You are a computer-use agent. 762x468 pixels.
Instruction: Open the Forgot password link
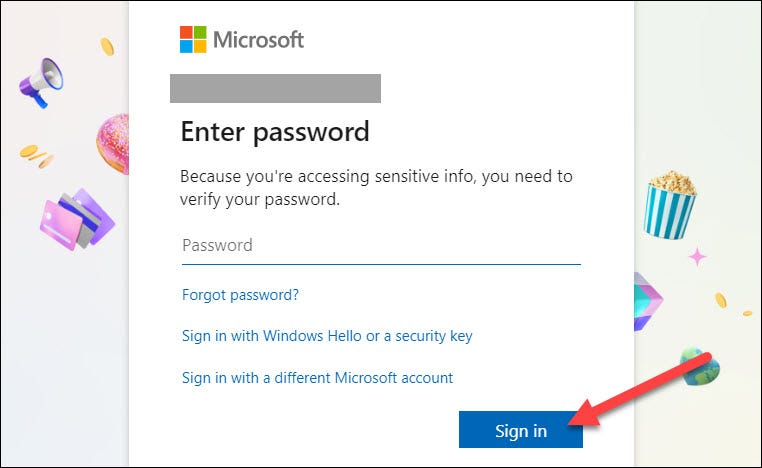pyautogui.click(x=240, y=295)
